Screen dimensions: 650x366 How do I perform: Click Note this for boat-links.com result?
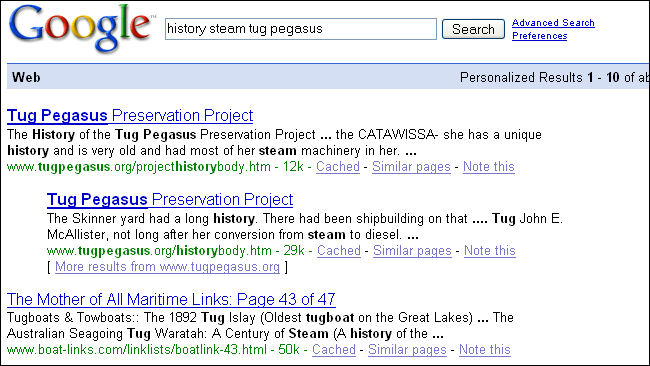(x=485, y=349)
